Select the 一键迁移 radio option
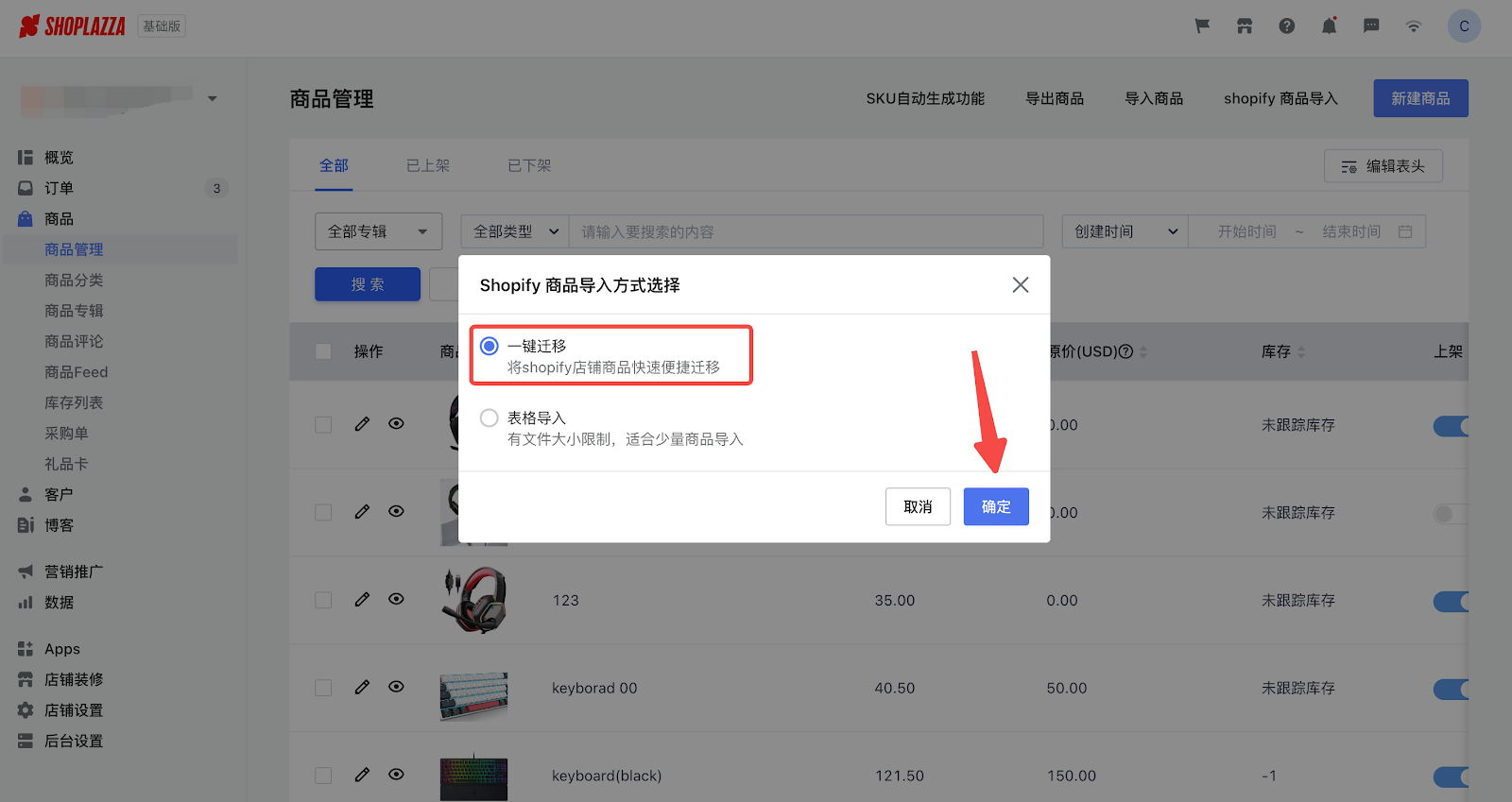Image resolution: width=1512 pixels, height=802 pixels. 490,347
